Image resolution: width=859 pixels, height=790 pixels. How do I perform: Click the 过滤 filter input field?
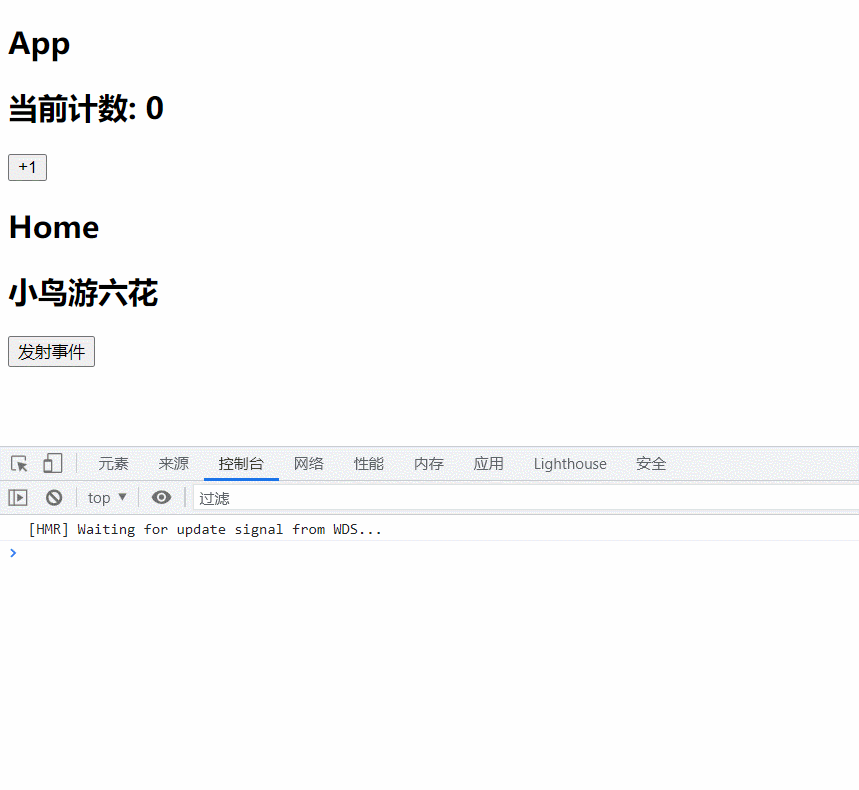pos(520,497)
